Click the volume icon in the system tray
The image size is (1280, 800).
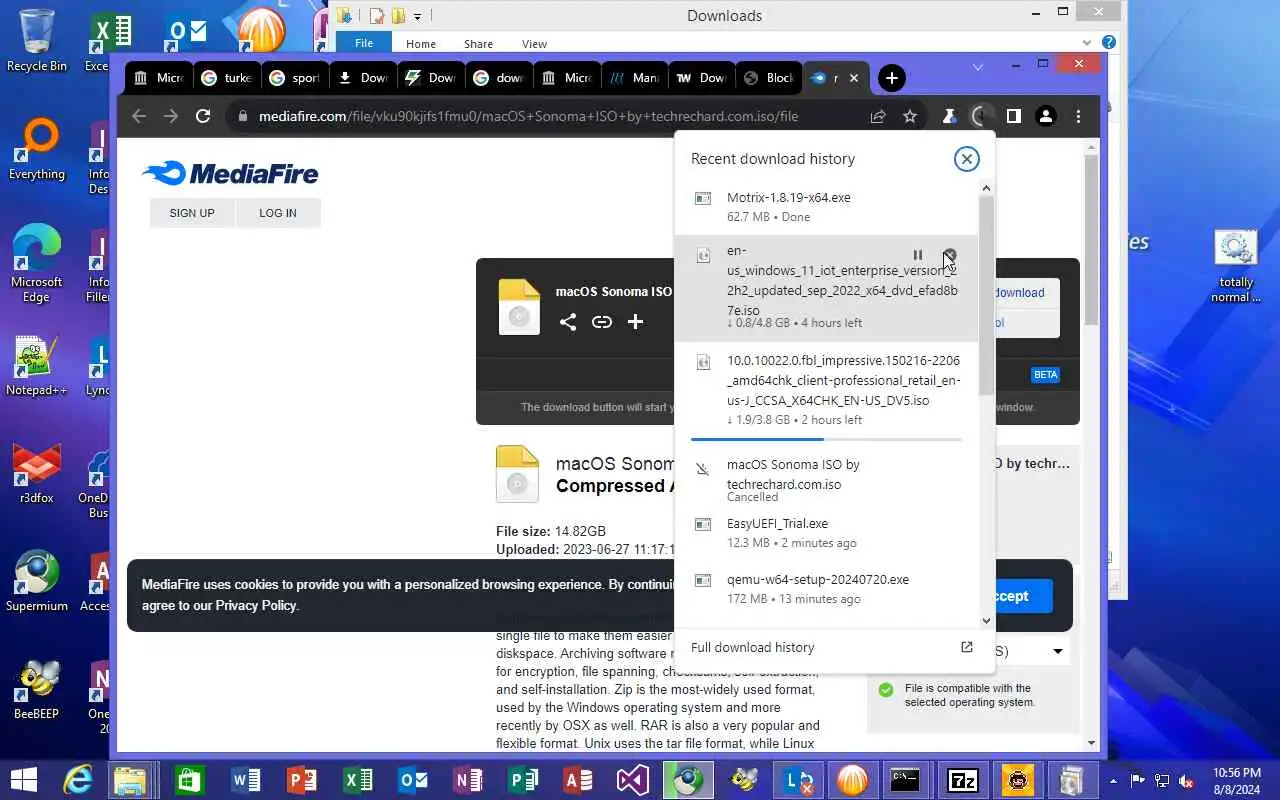pos(1186,780)
